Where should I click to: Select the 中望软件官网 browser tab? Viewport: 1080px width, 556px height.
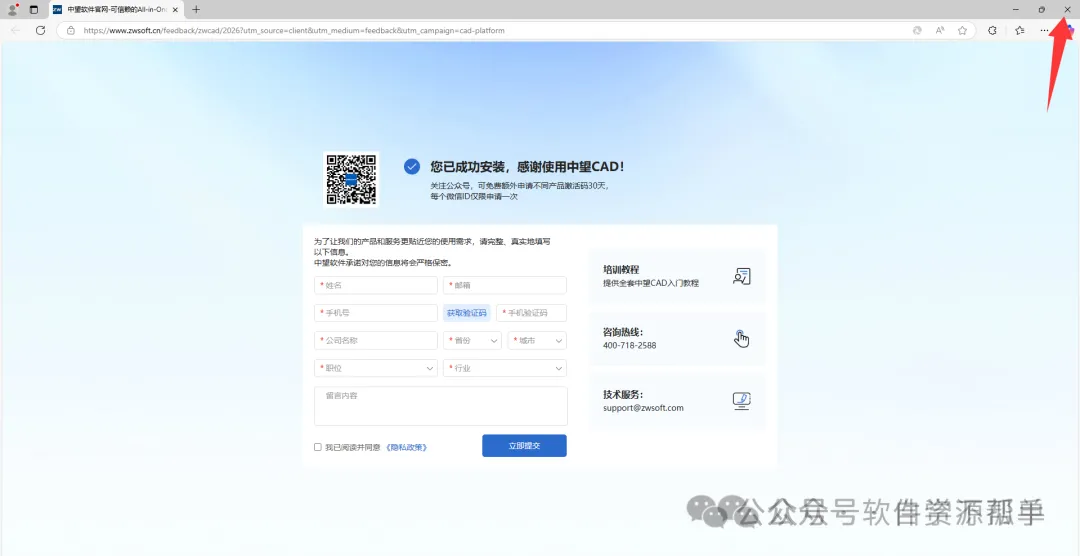tap(115, 10)
